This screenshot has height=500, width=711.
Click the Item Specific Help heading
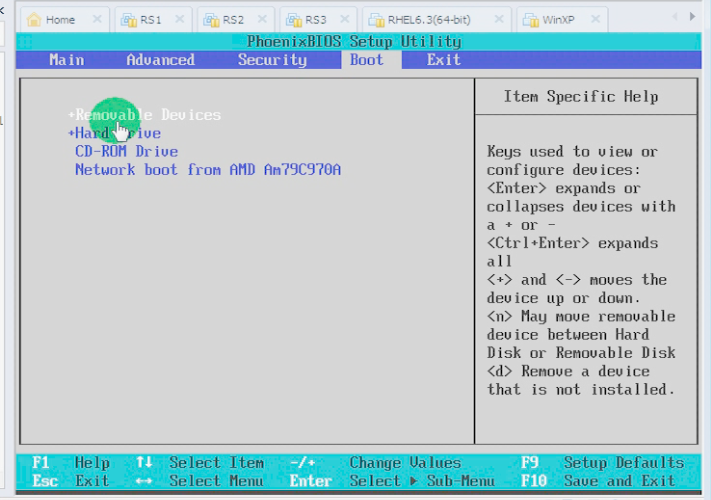pos(581,97)
